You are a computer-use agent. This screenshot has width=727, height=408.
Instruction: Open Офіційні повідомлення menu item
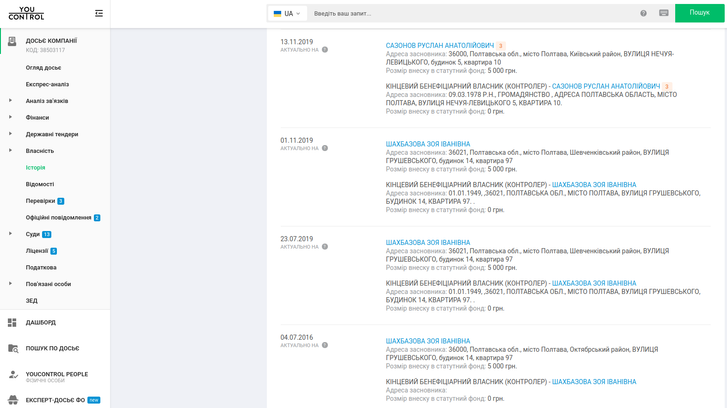click(58, 218)
